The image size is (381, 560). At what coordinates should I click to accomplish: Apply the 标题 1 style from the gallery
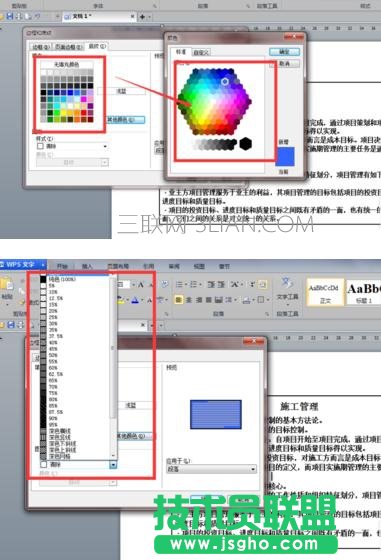(x=364, y=293)
